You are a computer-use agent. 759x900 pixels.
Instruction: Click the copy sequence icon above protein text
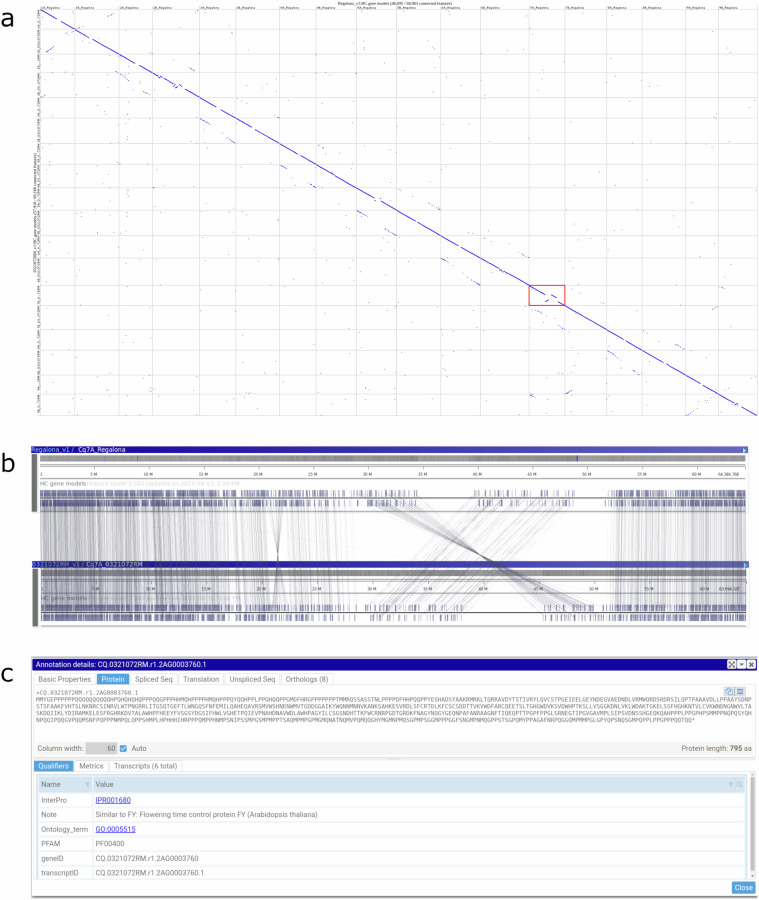click(729, 691)
